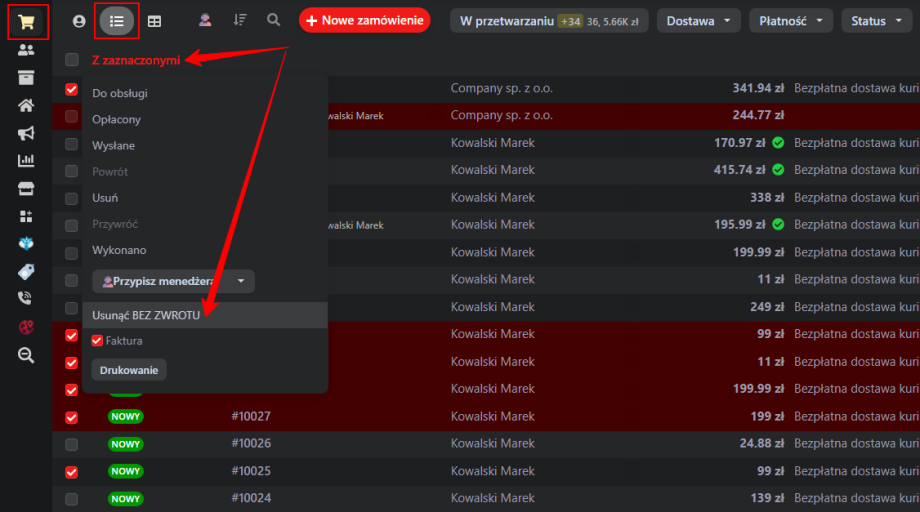920x512 pixels.
Task: Click the sort order icon
Action: [x=240, y=20]
